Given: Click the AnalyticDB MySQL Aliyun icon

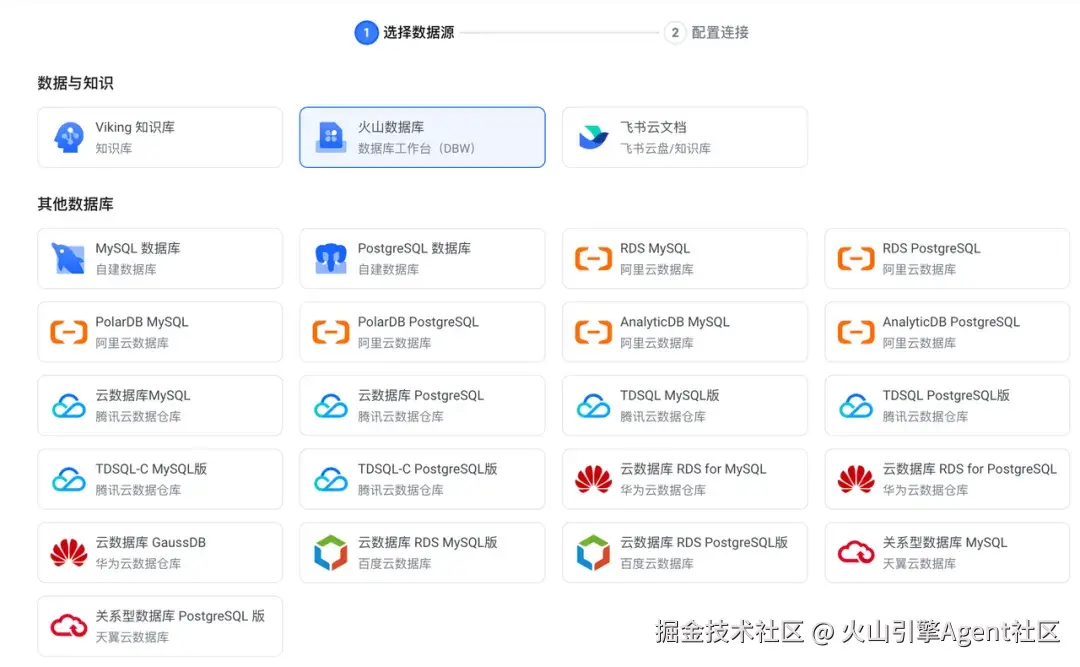Looking at the screenshot, I should (593, 332).
